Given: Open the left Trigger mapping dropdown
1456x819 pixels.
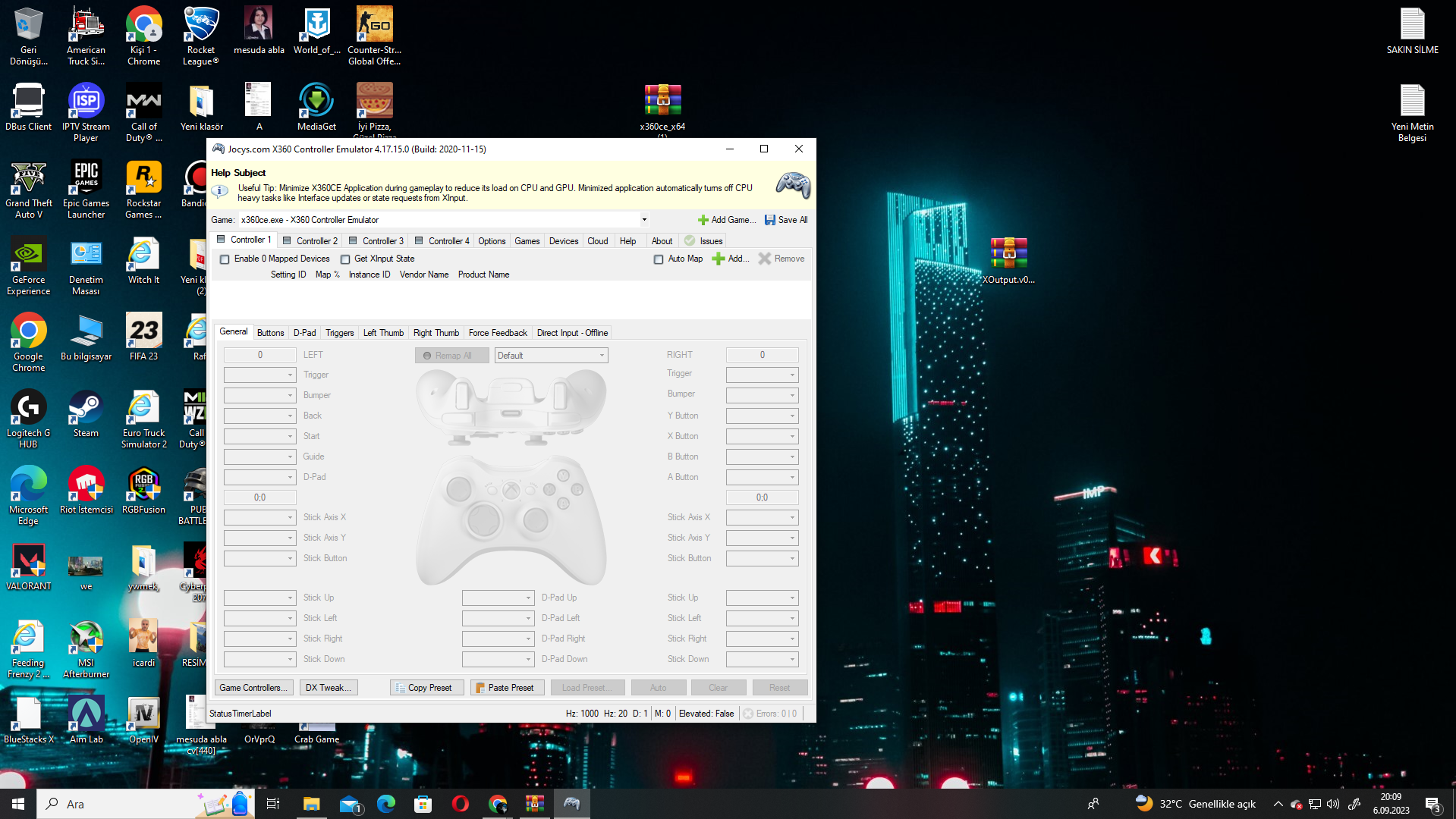Looking at the screenshot, I should coord(259,375).
